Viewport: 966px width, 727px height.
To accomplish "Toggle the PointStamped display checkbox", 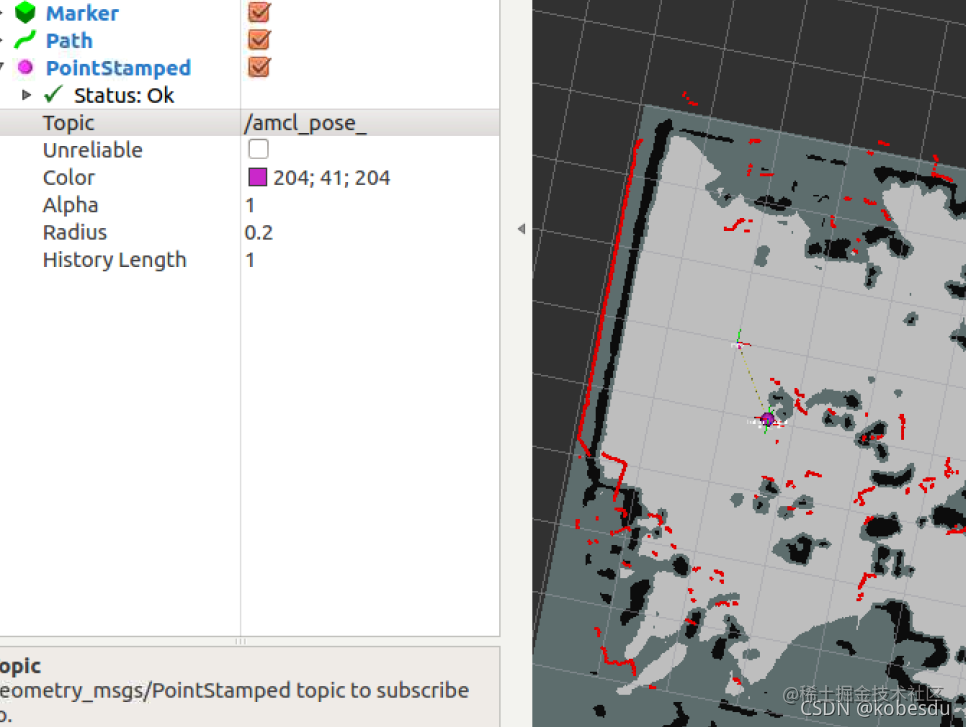I will [x=259, y=67].
